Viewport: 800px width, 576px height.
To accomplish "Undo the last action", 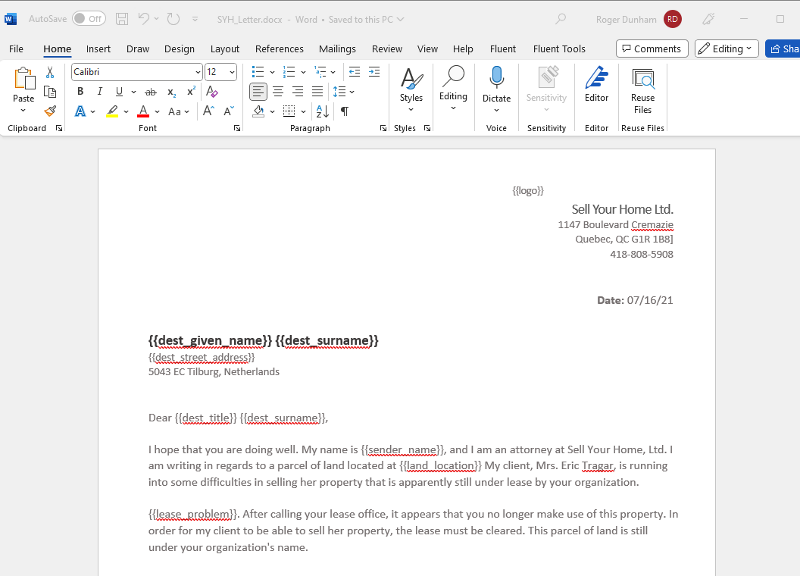I will 143,19.
